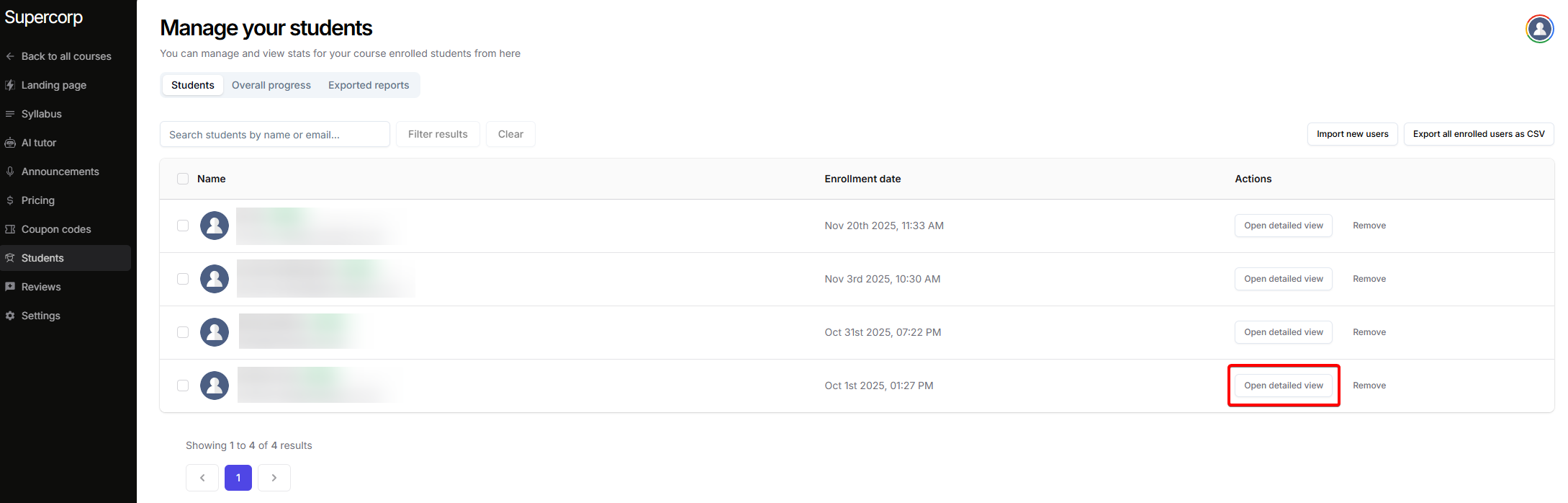
Task: Open the AI tutor section
Action: pyautogui.click(x=38, y=143)
